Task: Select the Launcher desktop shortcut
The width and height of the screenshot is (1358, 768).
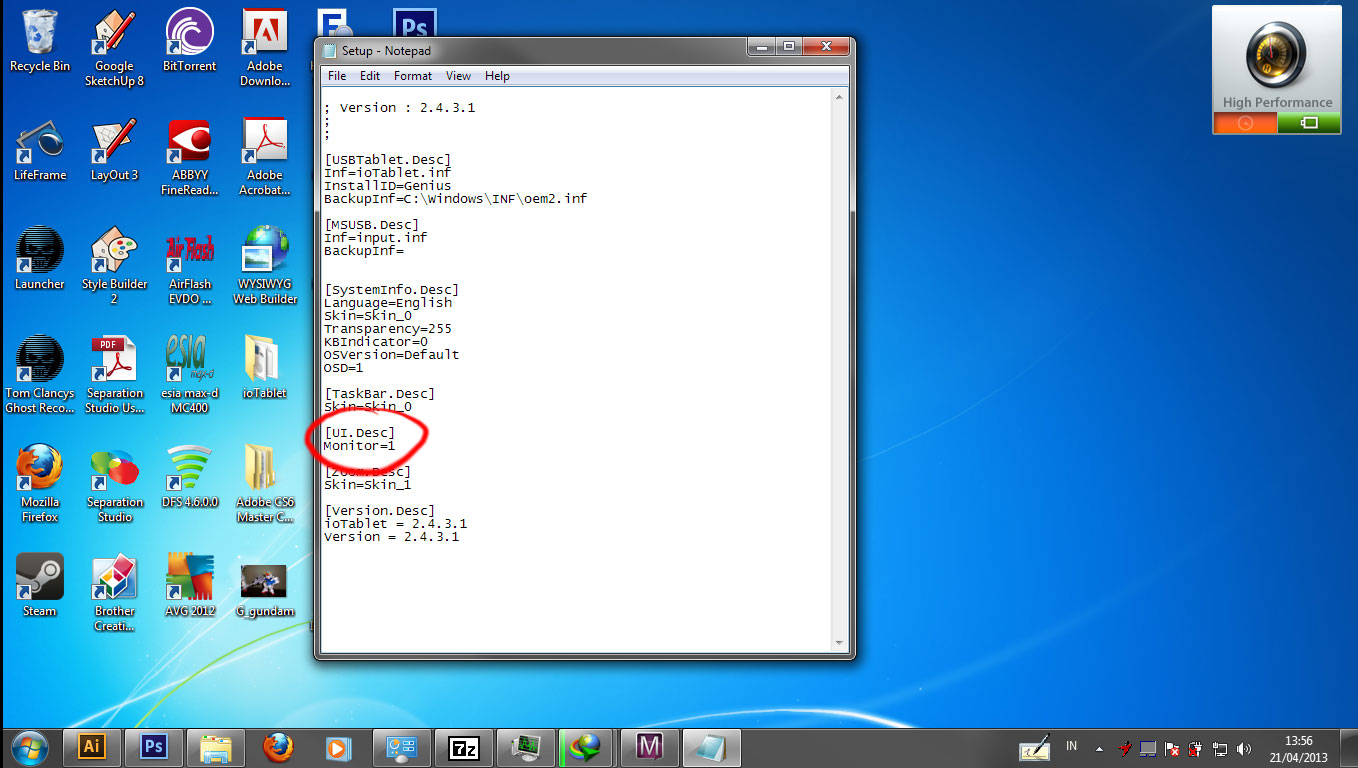Action: coord(40,260)
